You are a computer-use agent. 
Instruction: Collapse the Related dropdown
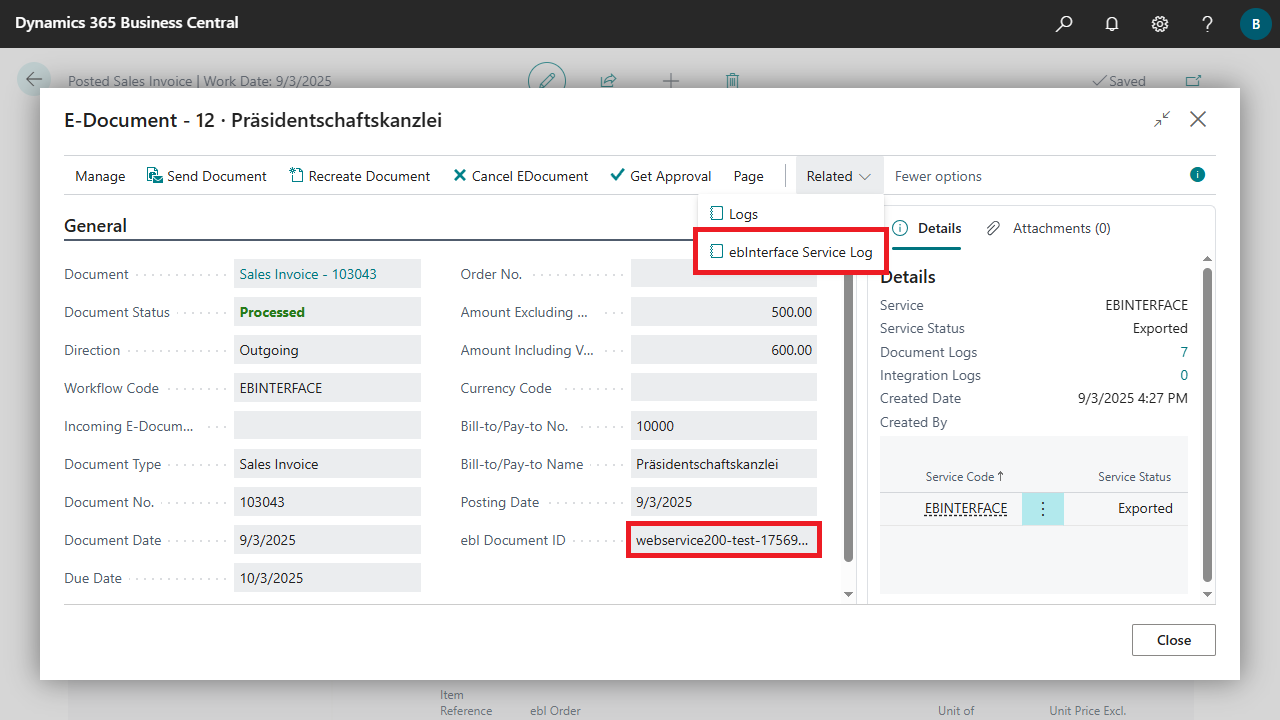click(840, 176)
